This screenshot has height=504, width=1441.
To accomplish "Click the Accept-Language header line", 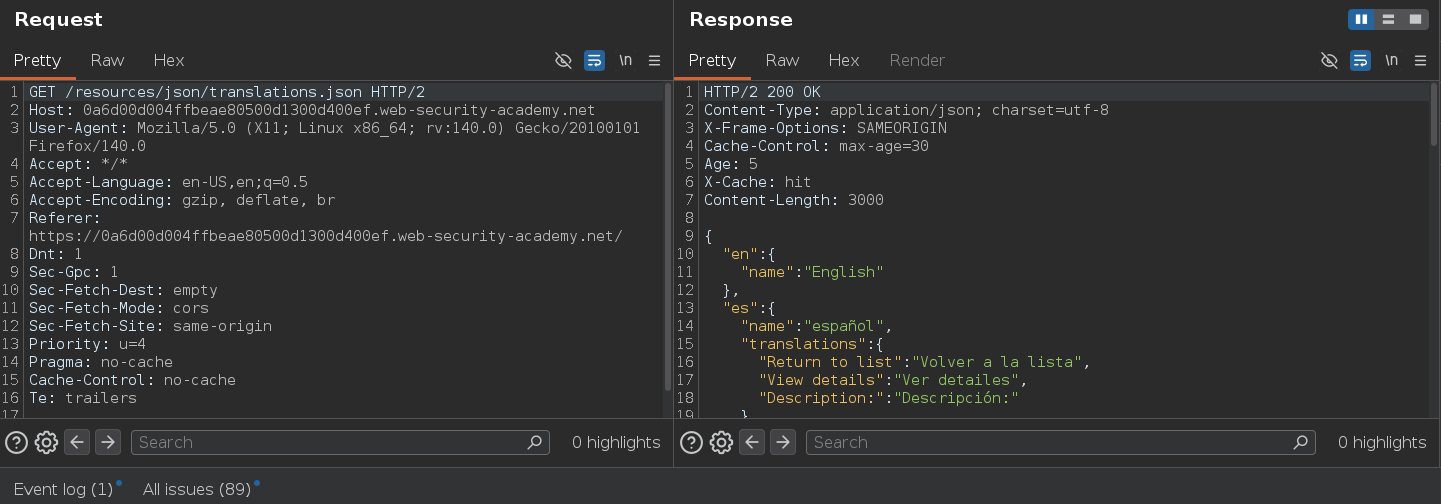I will pyautogui.click(x=168, y=182).
